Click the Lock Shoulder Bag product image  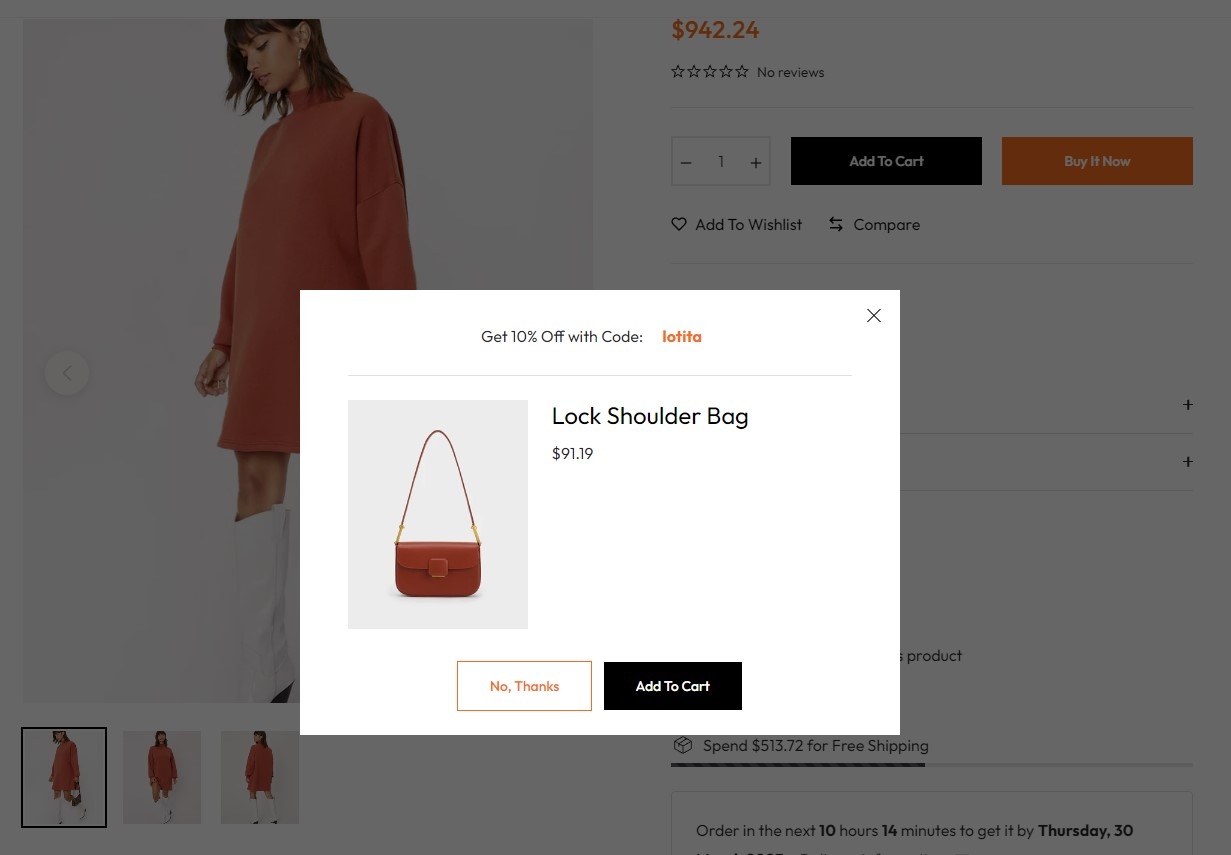pyautogui.click(x=438, y=514)
